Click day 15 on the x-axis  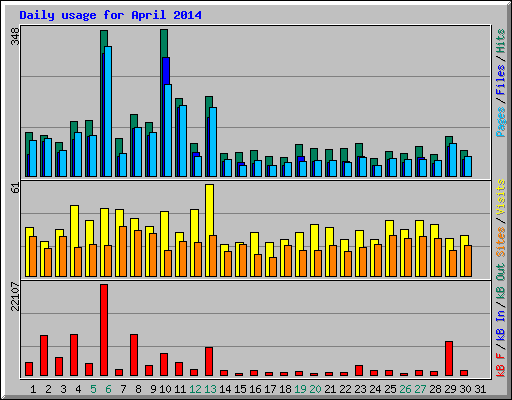[x=240, y=389]
